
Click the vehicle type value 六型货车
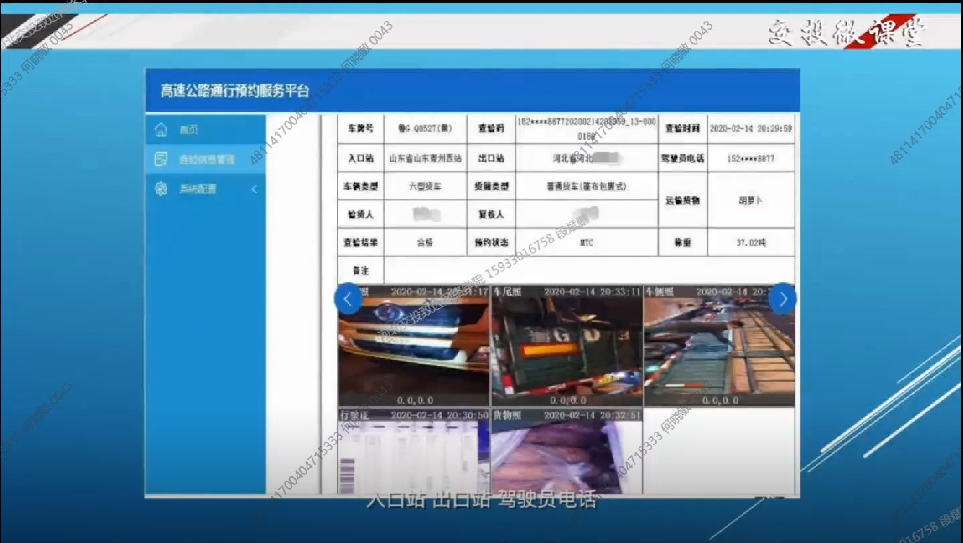pos(425,186)
